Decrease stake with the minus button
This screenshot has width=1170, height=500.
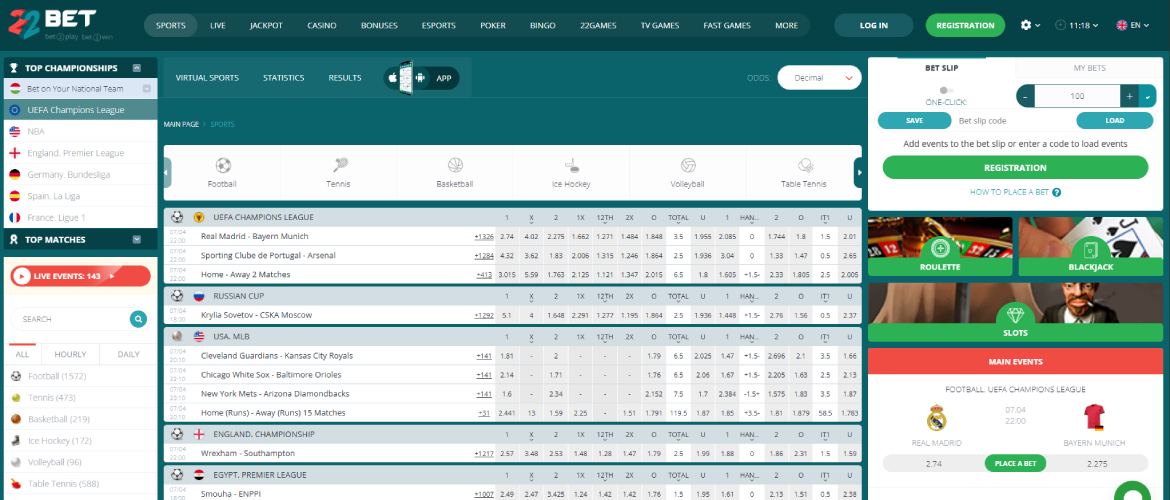(1026, 96)
